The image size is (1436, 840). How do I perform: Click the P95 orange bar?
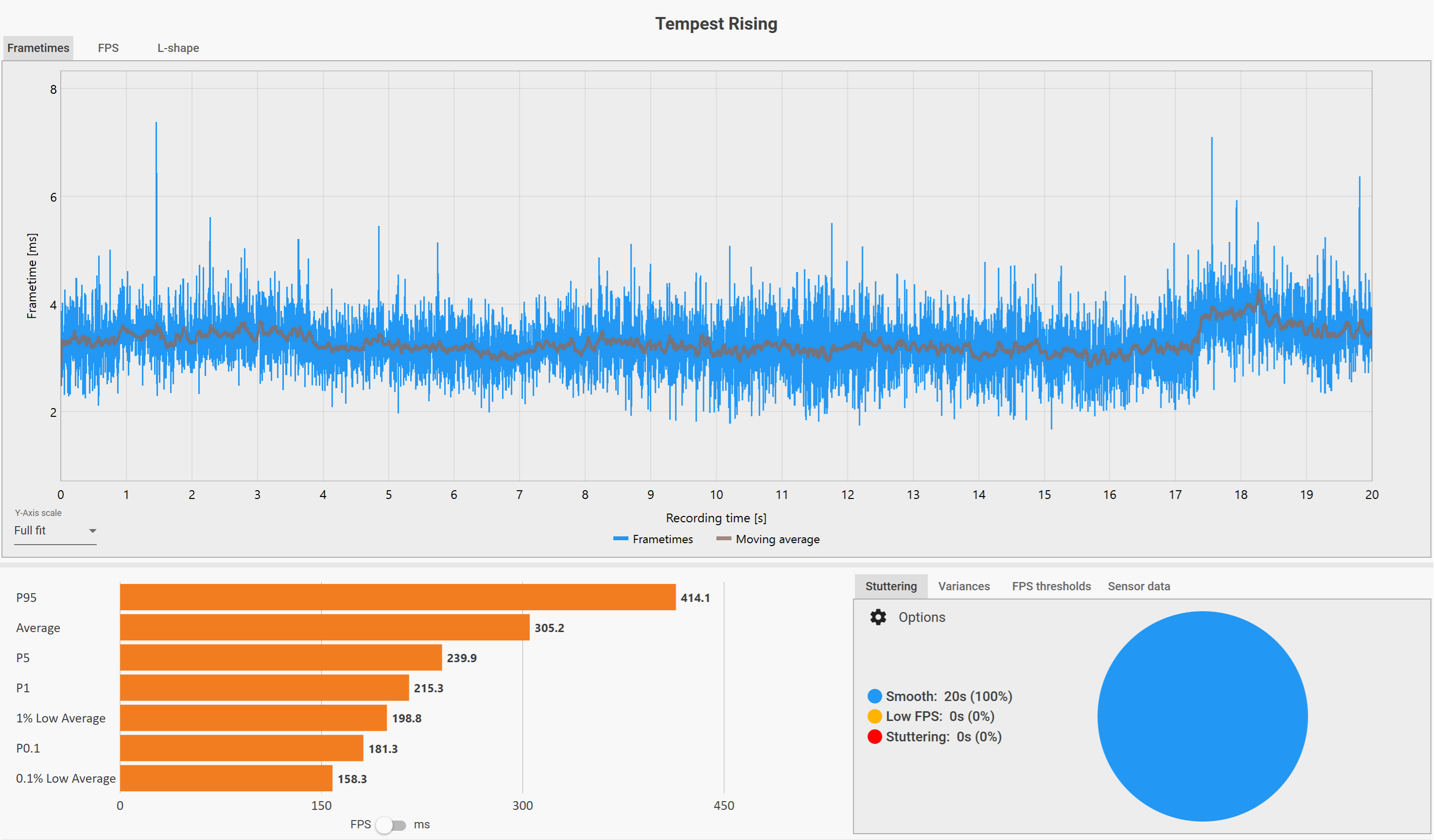tap(398, 598)
